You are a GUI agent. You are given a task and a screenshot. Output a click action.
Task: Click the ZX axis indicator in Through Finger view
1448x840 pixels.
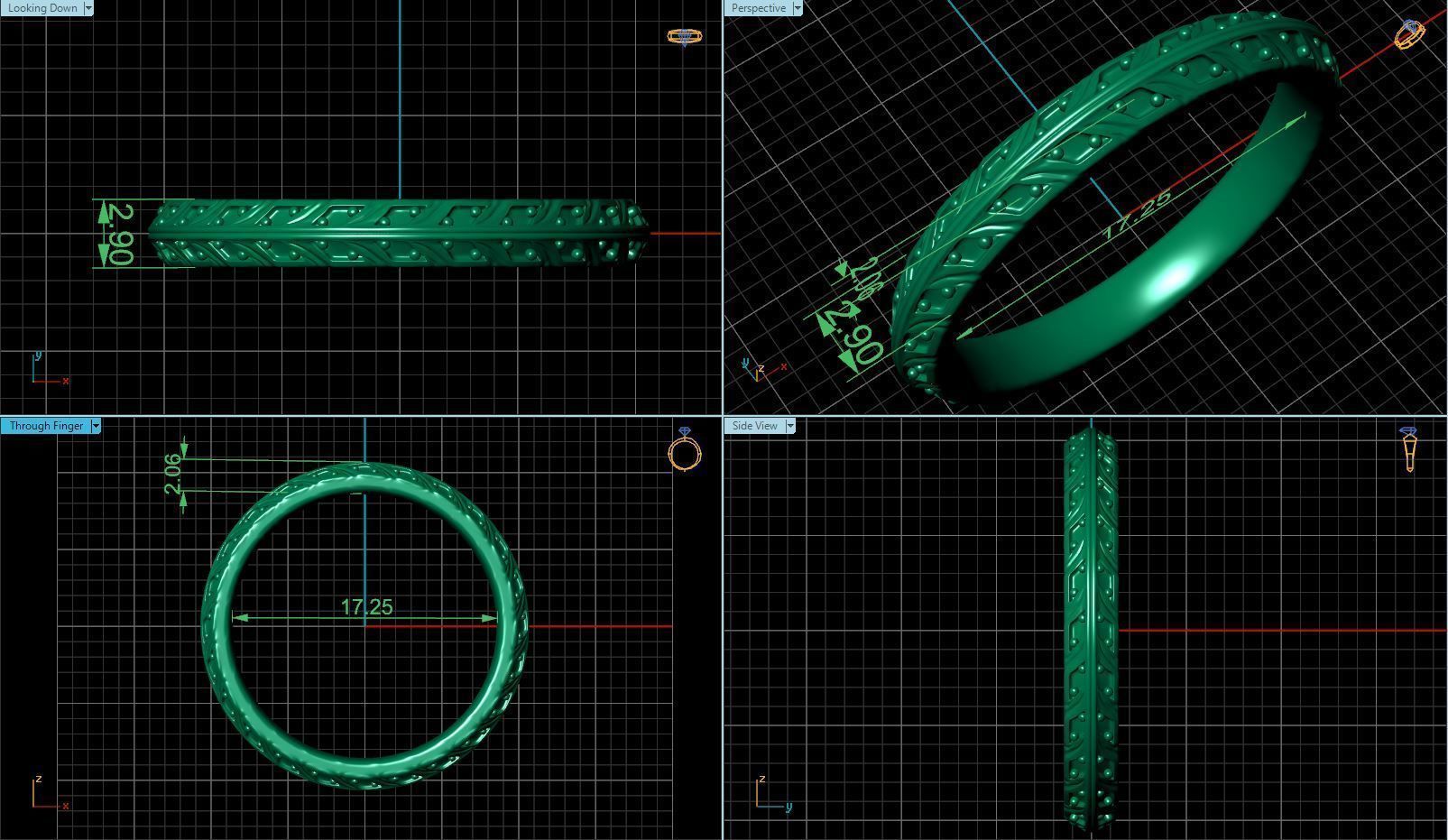point(50,791)
